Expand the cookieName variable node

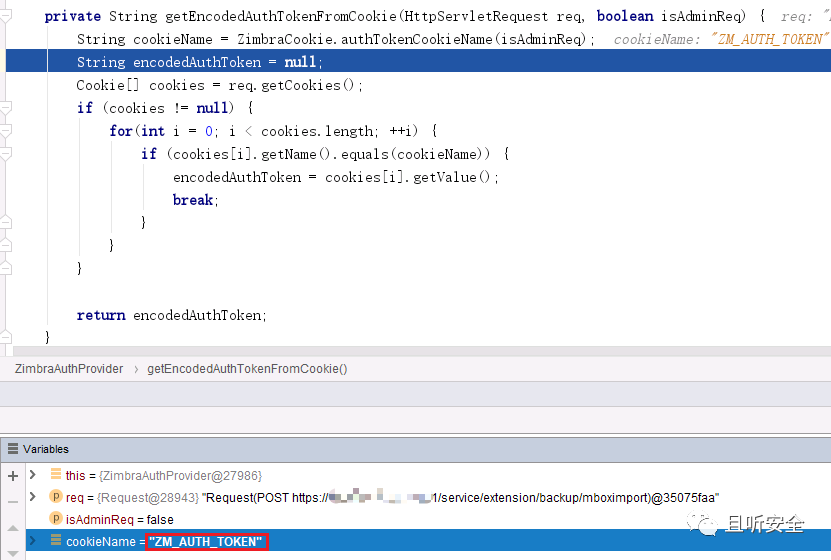[33, 540]
